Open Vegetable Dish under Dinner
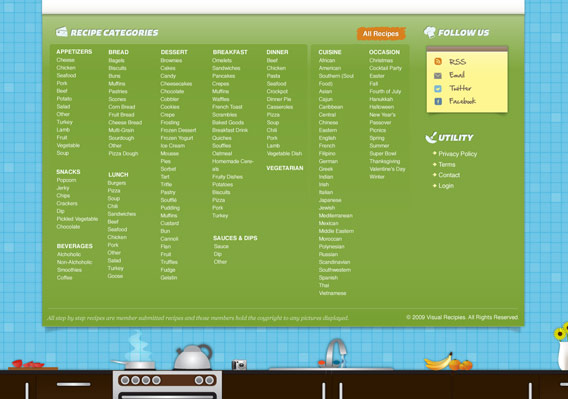The image size is (568, 399). click(284, 154)
